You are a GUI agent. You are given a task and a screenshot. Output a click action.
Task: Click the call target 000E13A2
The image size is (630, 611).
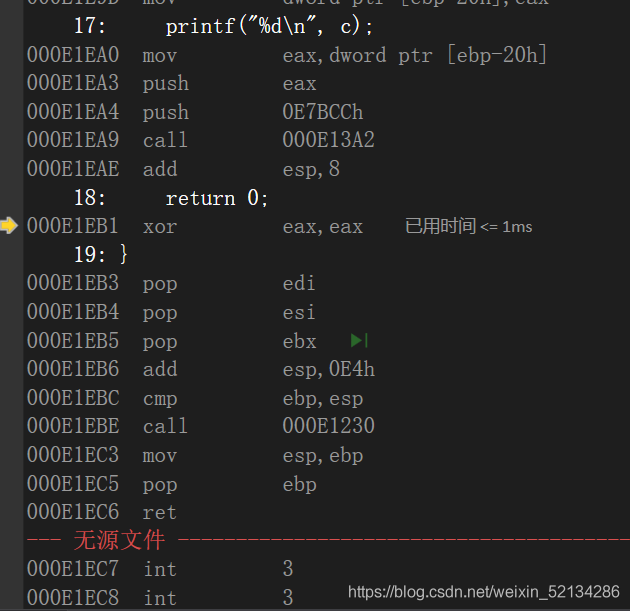328,140
